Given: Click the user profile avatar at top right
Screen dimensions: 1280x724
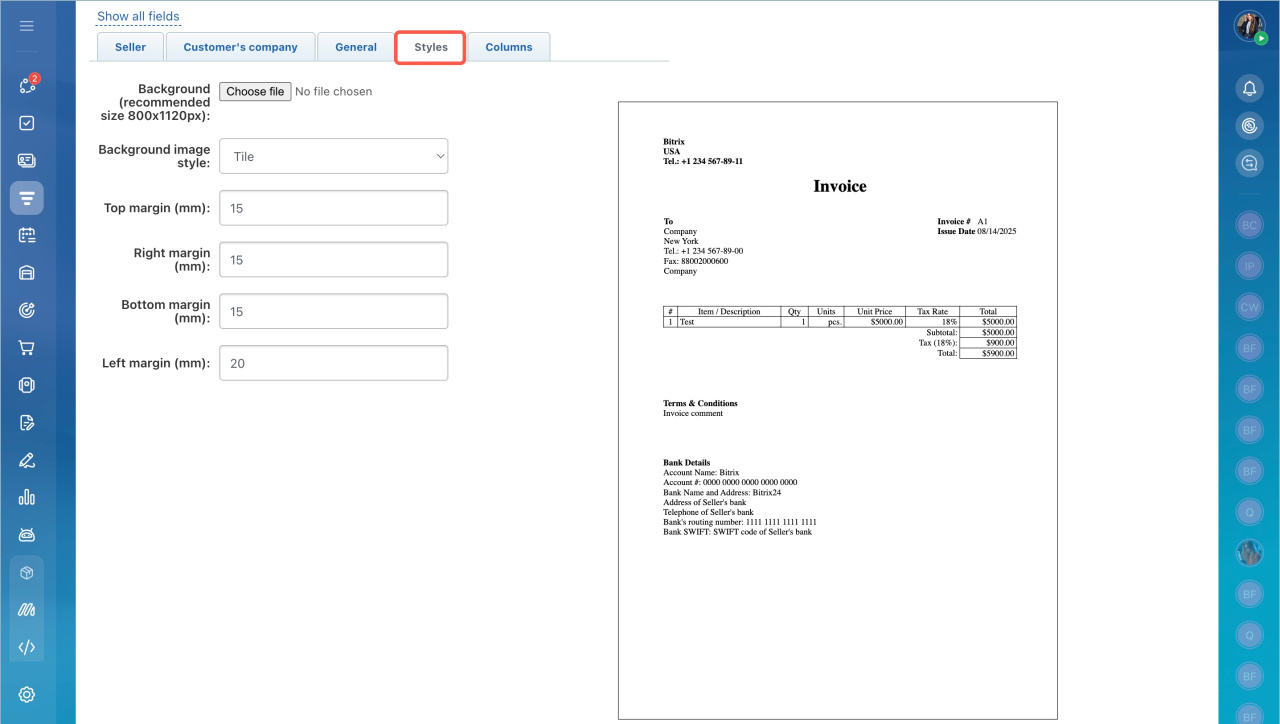Looking at the screenshot, I should 1249,26.
